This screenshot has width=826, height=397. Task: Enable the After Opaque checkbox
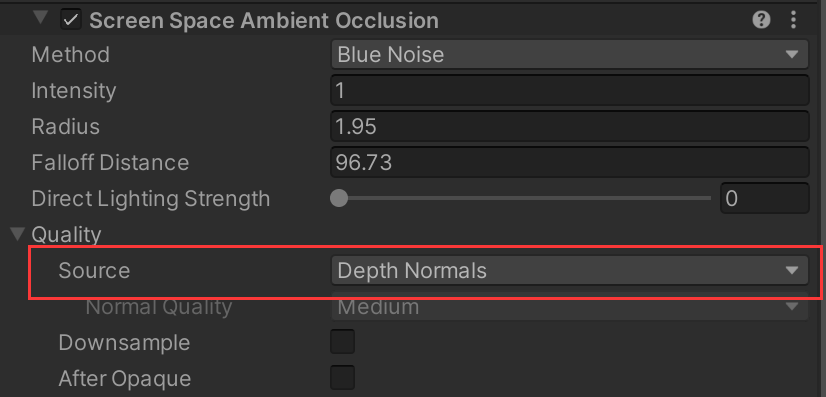[x=342, y=378]
